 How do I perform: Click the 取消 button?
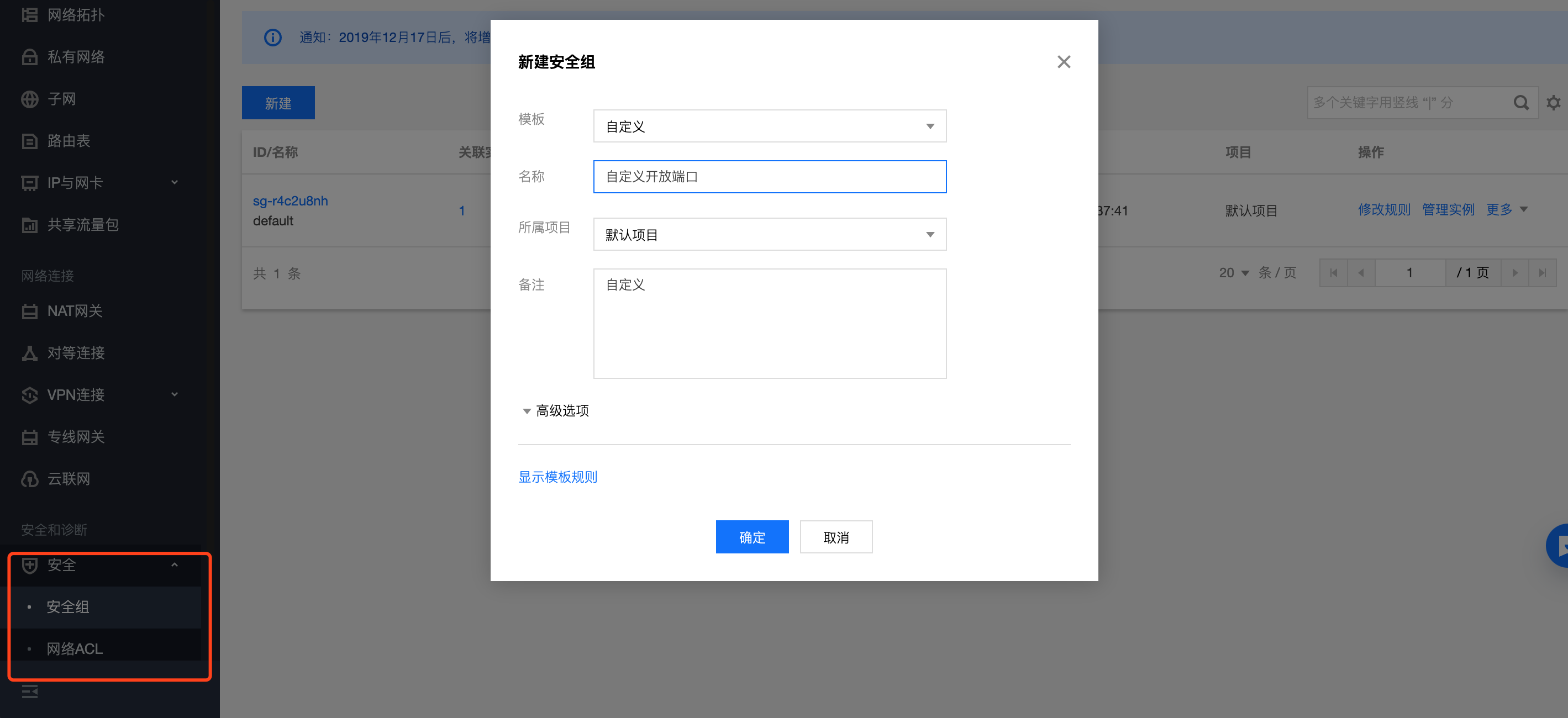835,537
